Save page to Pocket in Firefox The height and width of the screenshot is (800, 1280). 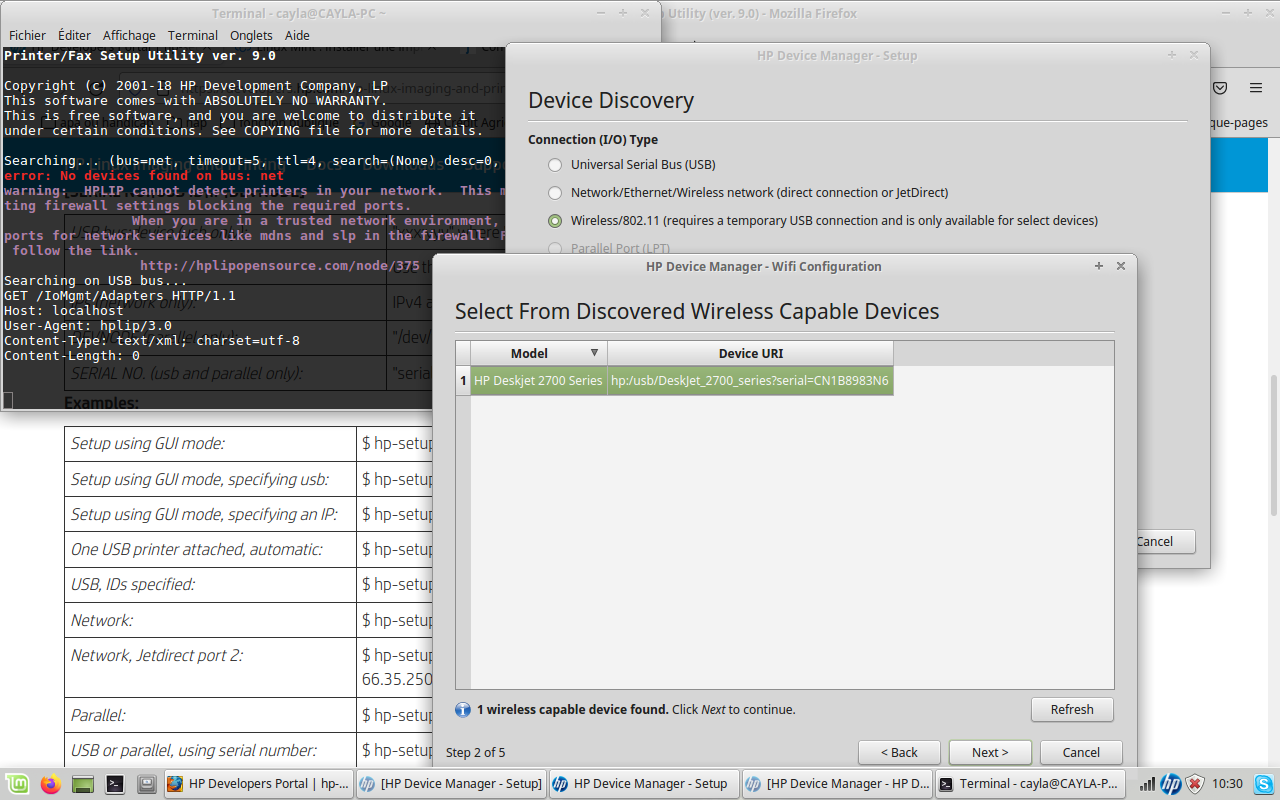1220,88
